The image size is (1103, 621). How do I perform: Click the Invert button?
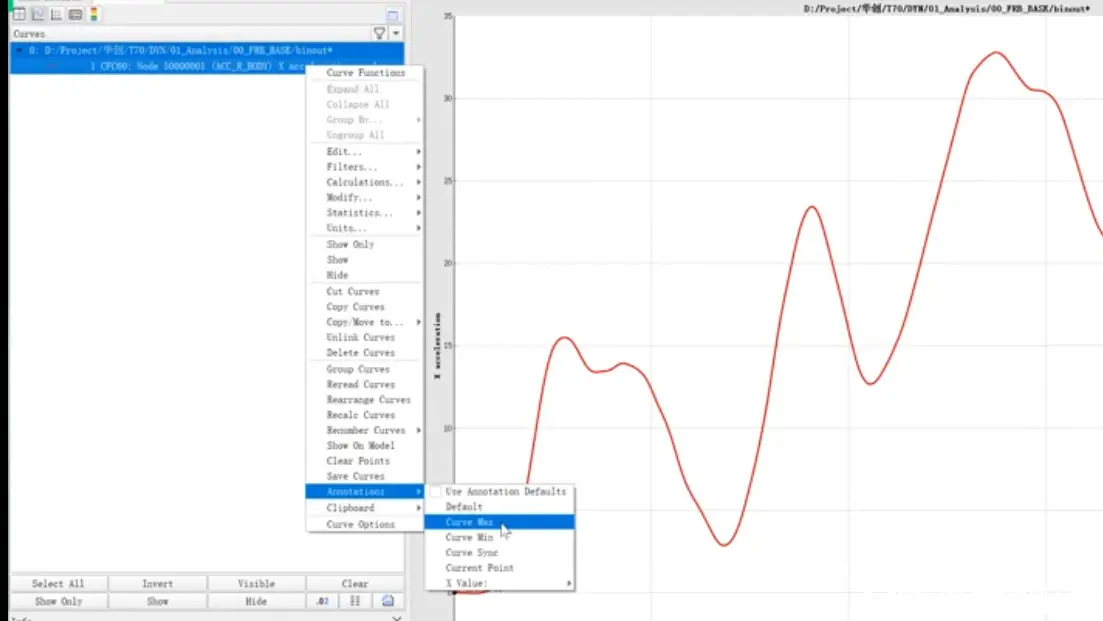[x=158, y=584]
